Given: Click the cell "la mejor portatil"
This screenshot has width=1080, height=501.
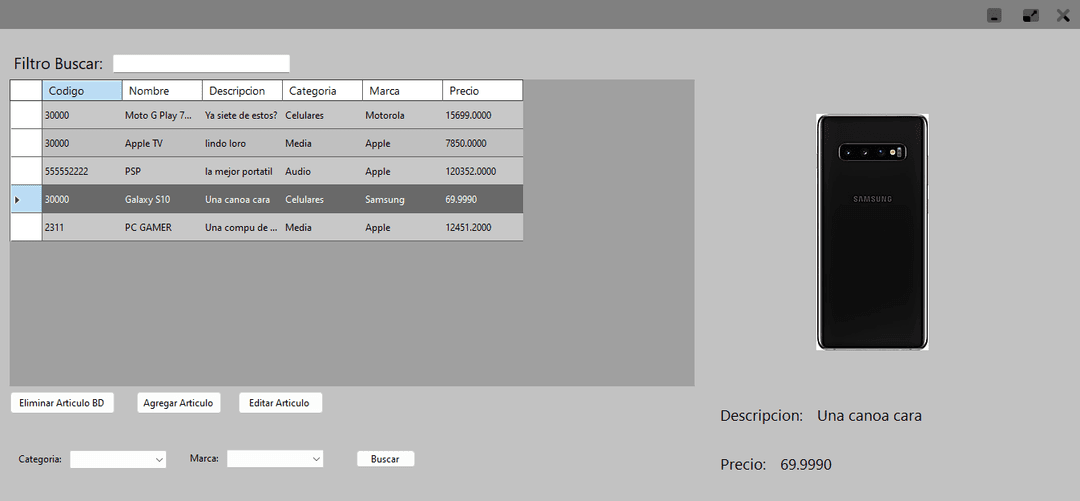Looking at the screenshot, I should pyautogui.click(x=242, y=172).
